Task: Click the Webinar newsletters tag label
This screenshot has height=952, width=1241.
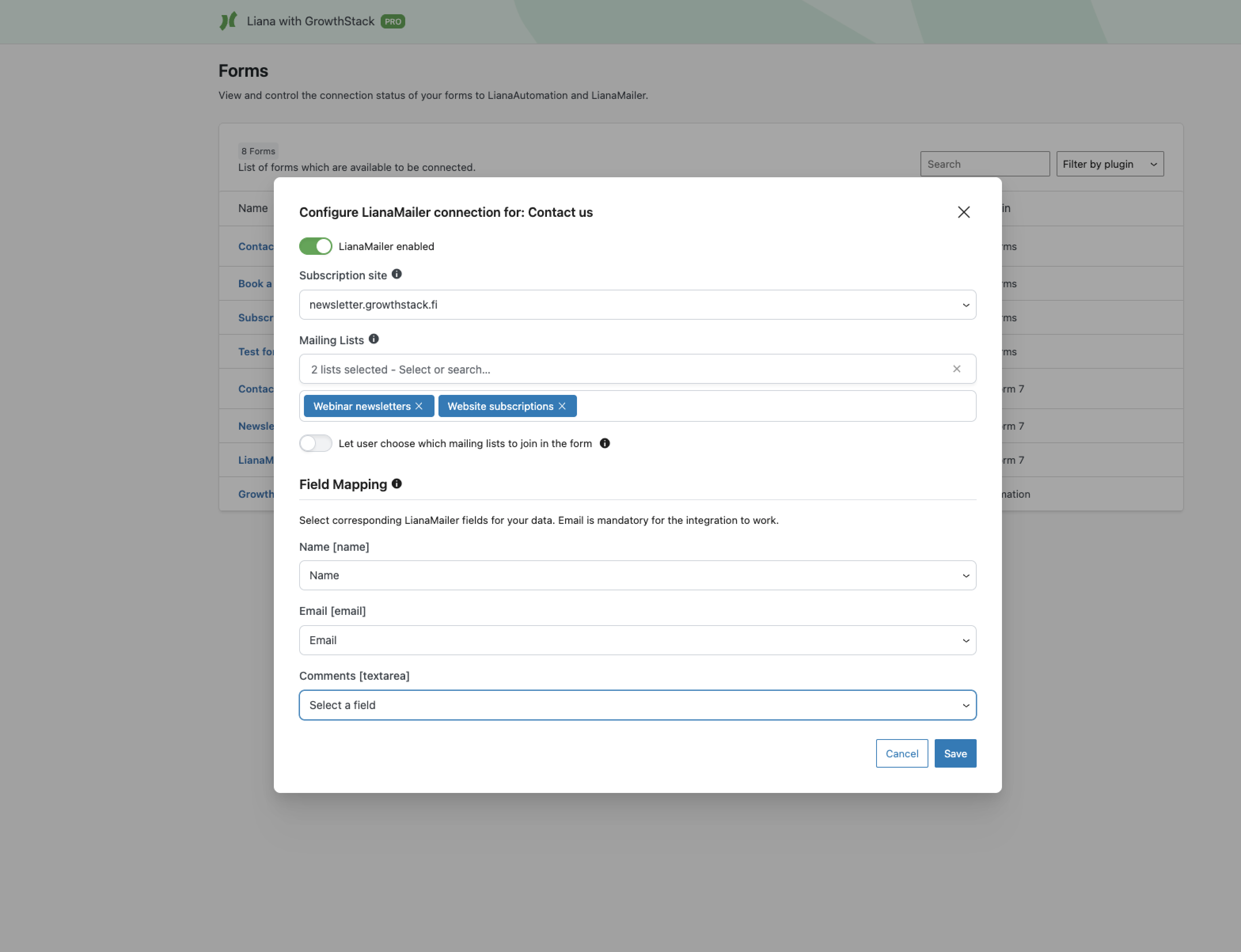Action: pos(362,406)
